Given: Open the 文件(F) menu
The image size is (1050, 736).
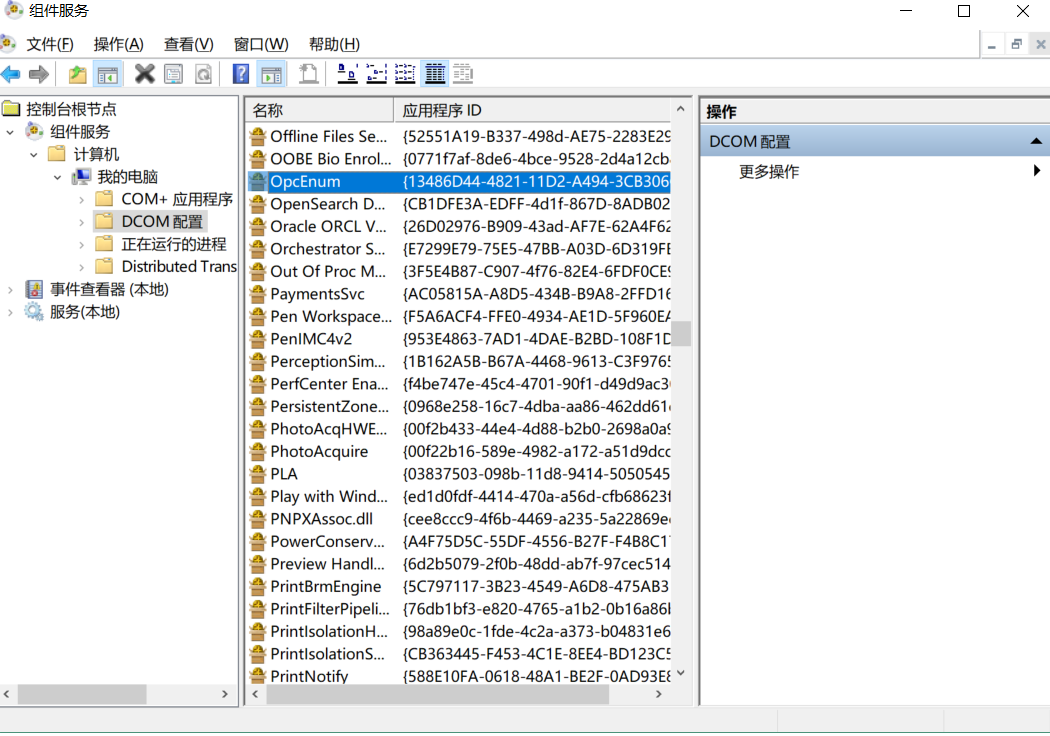Looking at the screenshot, I should click(x=50, y=44).
